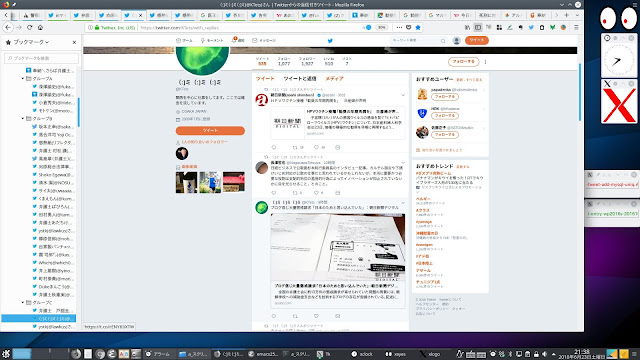
Task: Open Twitter 通知 notifications link
Action: [x=238, y=40]
